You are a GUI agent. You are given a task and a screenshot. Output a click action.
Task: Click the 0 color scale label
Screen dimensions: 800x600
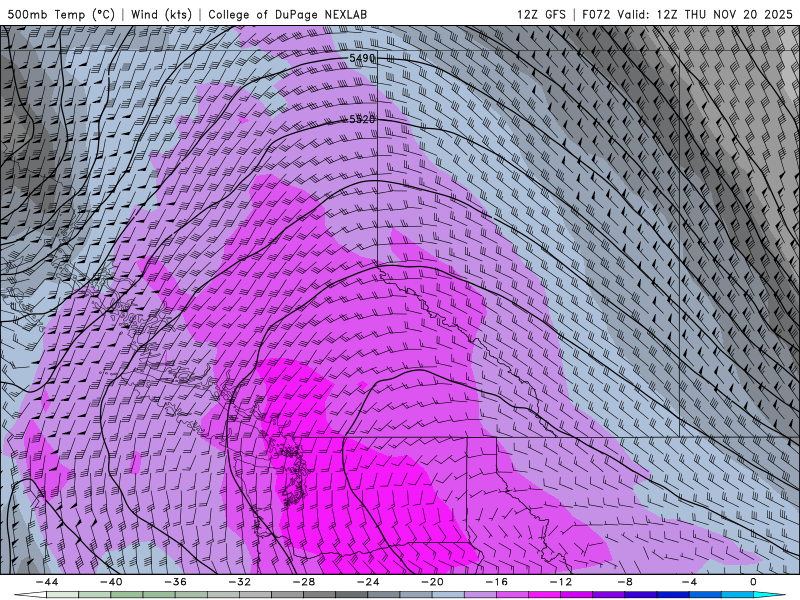[x=753, y=582]
